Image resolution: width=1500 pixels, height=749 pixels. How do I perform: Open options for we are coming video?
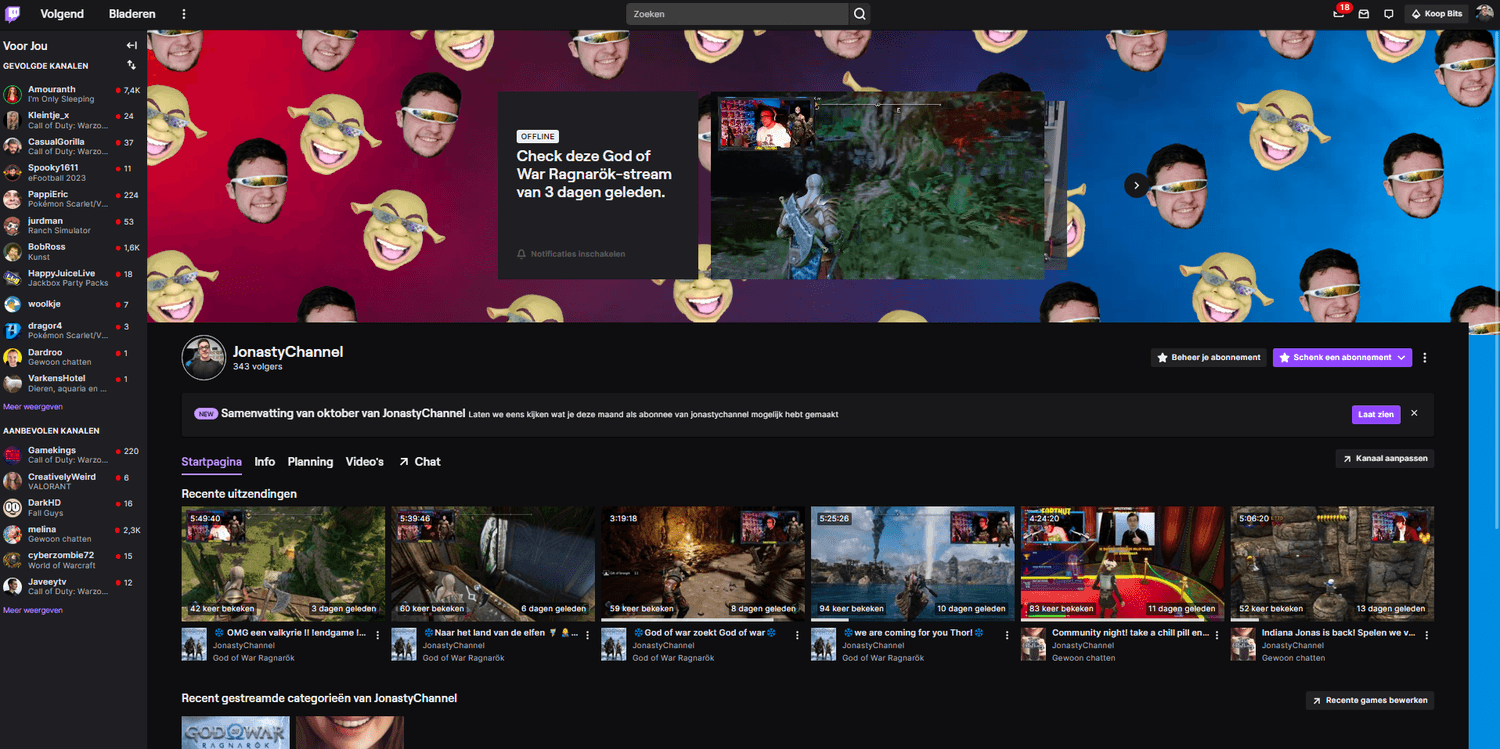[1007, 635]
